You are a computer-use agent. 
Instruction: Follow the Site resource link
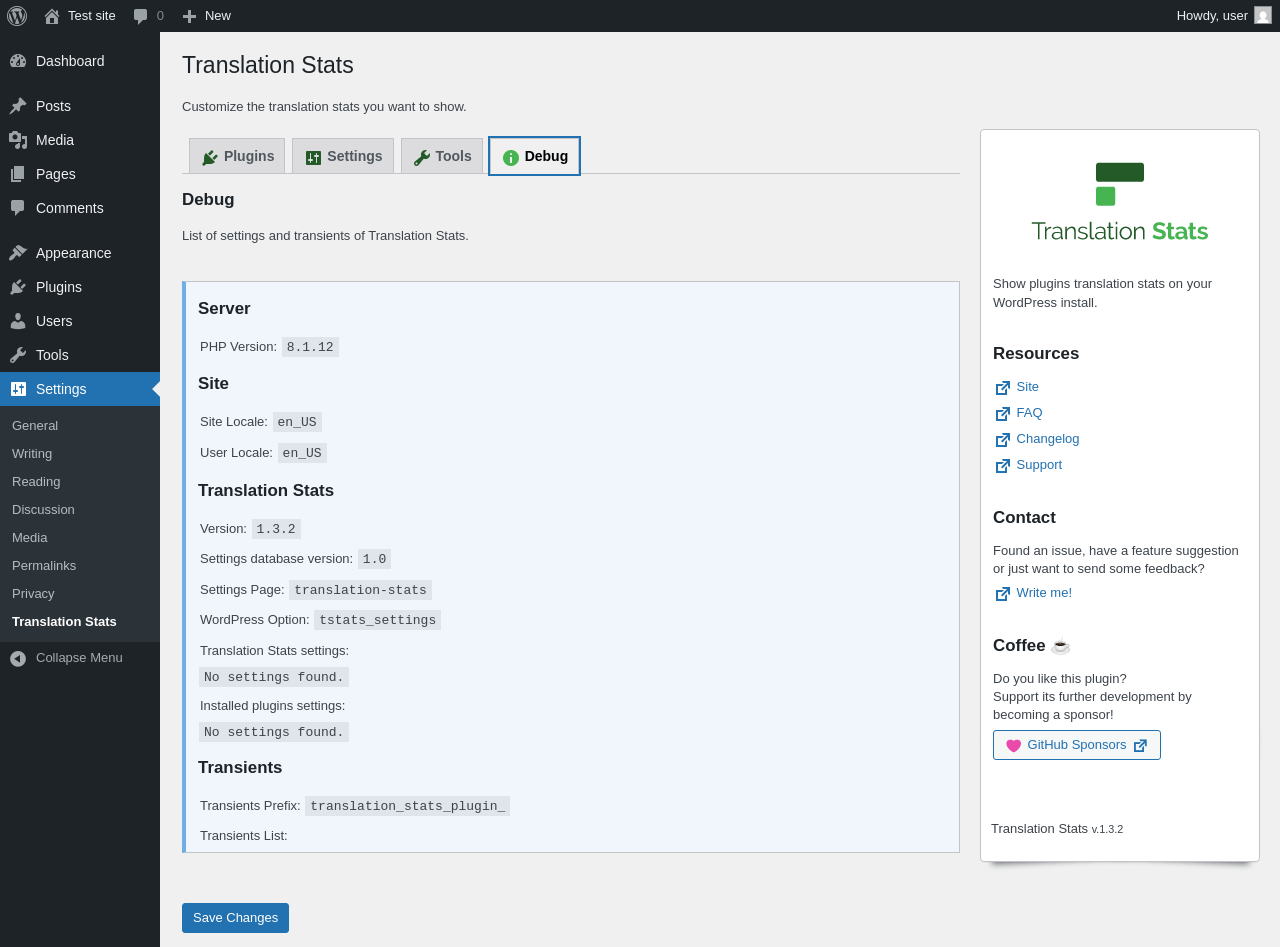[x=1028, y=387]
